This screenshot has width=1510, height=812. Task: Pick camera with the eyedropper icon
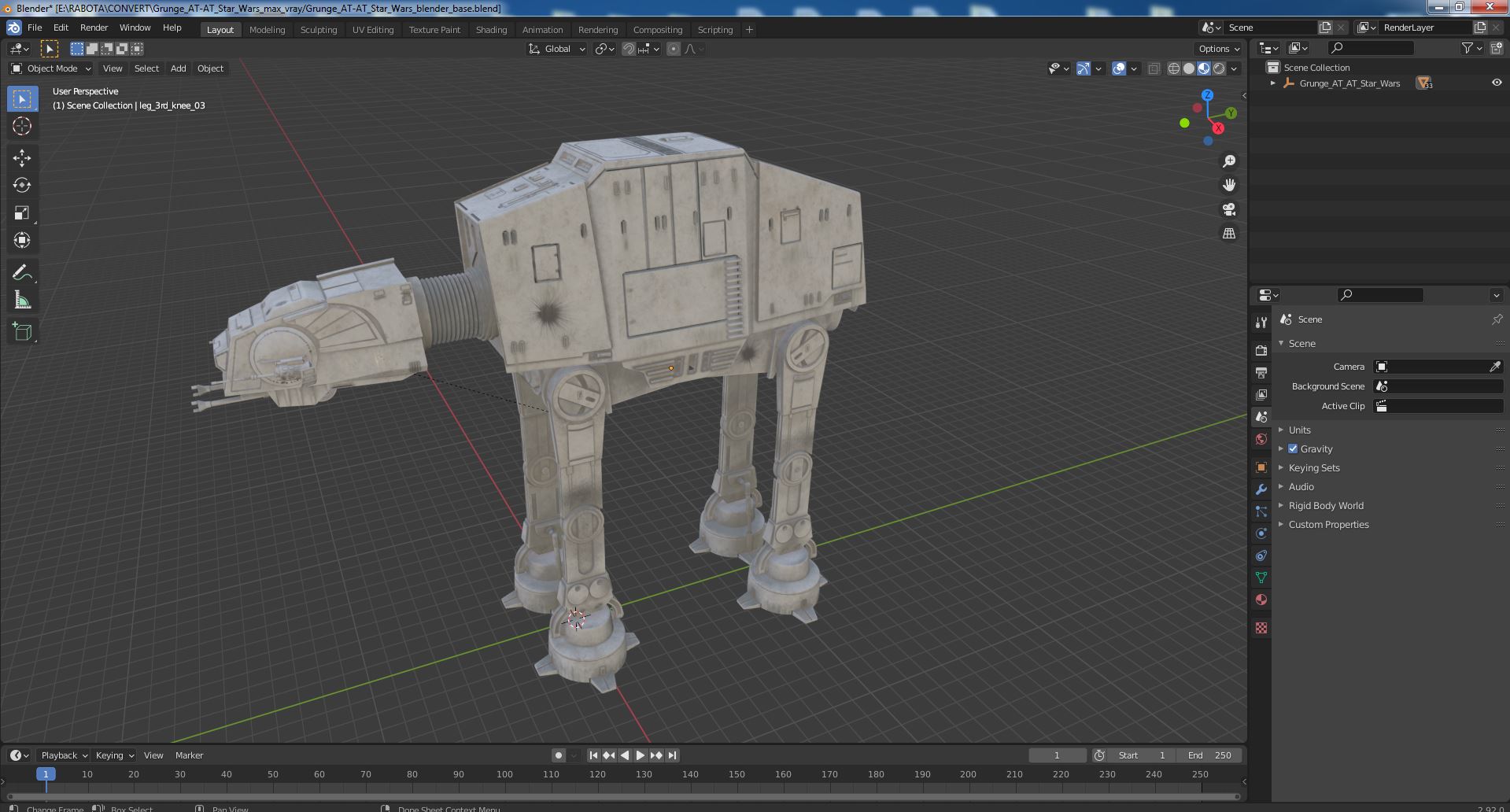click(x=1495, y=367)
